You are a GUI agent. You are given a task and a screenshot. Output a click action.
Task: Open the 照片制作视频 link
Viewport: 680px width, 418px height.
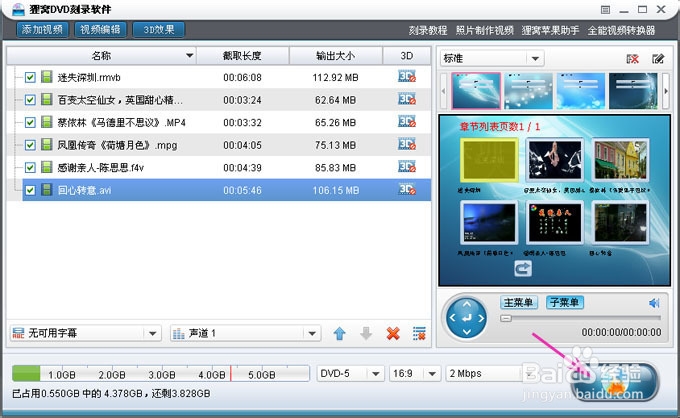[x=484, y=30]
